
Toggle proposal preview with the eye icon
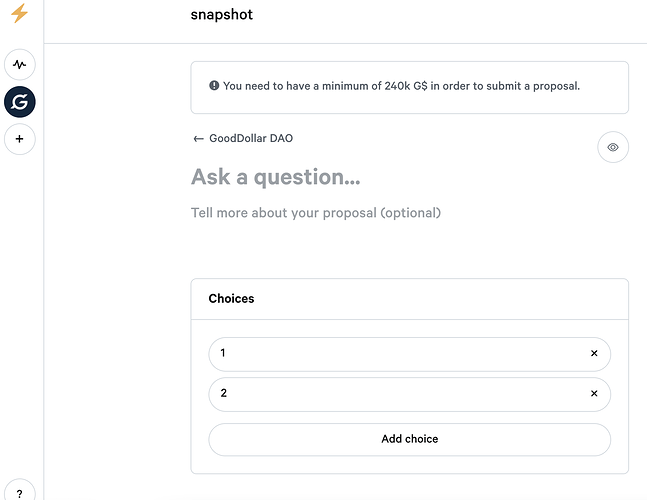tap(613, 147)
